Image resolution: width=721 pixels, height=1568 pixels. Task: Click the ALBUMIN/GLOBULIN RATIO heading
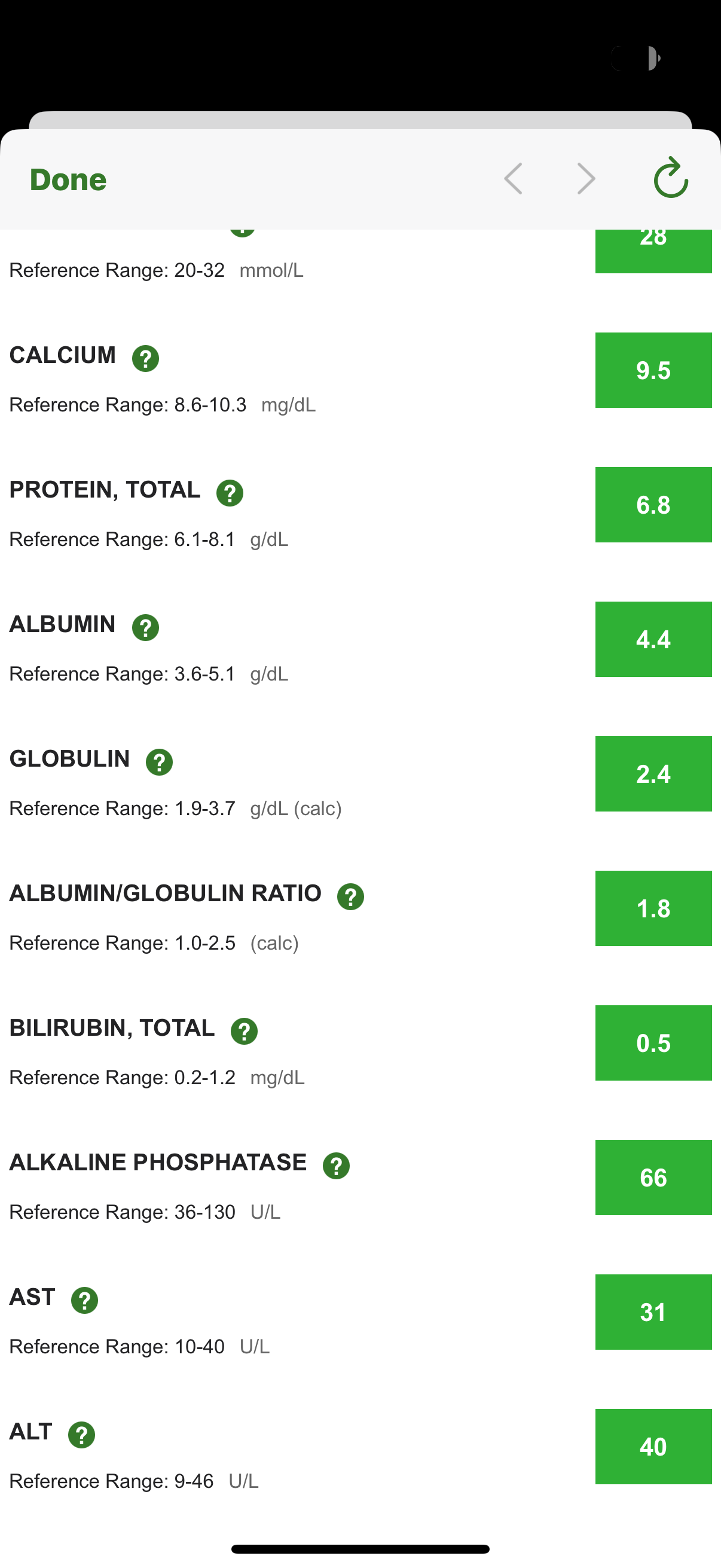click(x=166, y=893)
